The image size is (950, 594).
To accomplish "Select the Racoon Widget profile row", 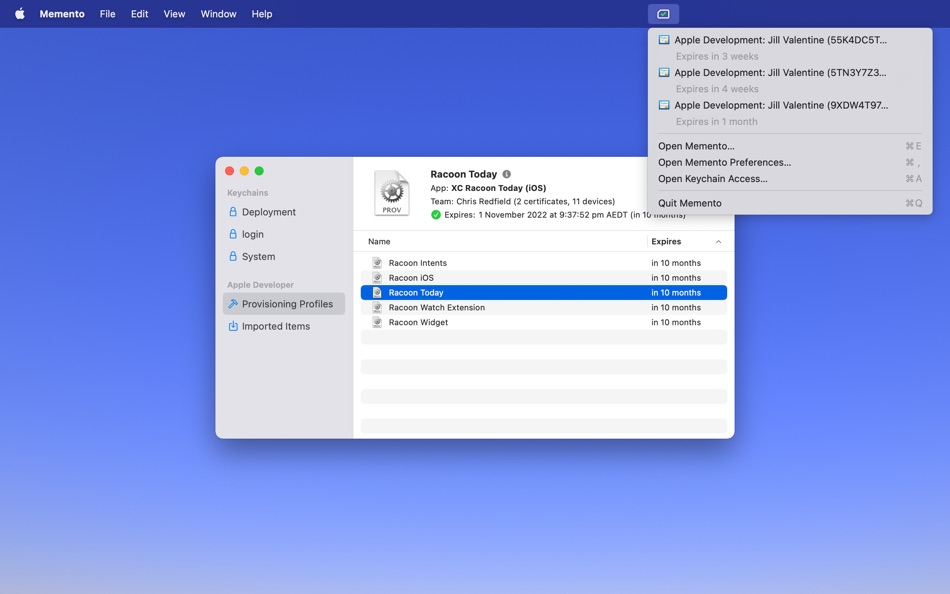I will 543,322.
